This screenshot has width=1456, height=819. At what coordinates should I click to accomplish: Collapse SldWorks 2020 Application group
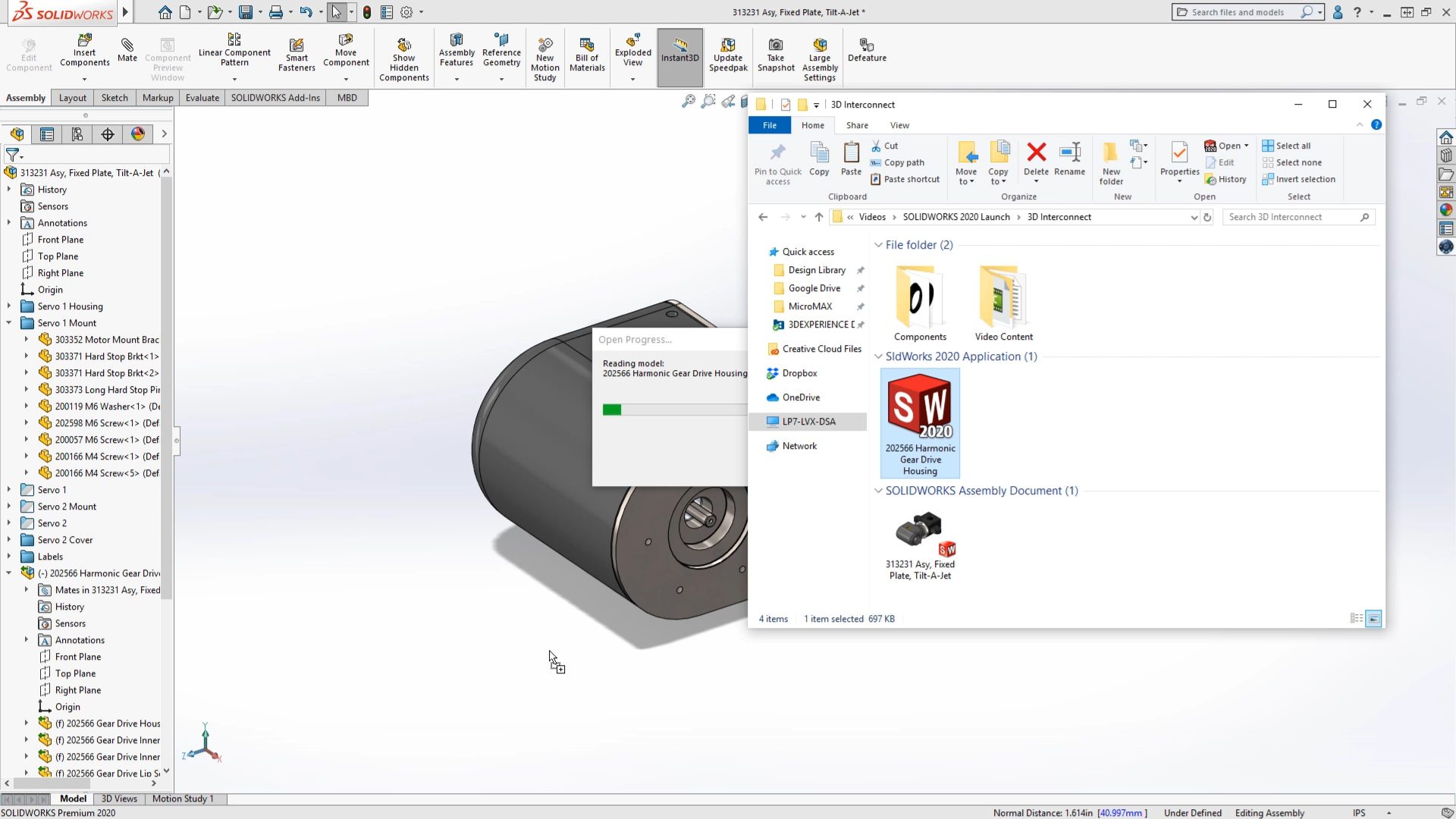coord(878,356)
